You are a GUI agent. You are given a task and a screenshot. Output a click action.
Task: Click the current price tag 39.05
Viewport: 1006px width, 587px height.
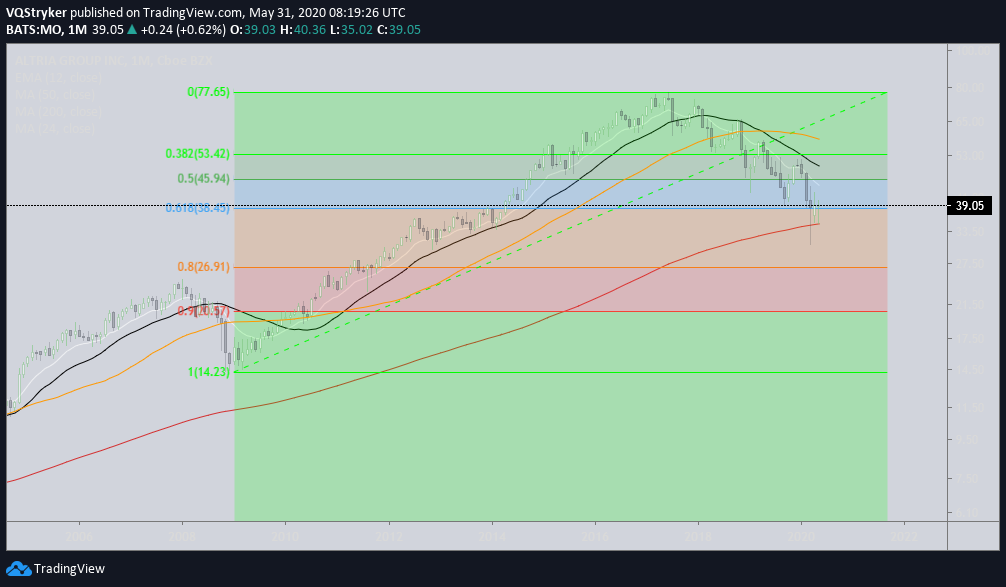pyautogui.click(x=969, y=206)
